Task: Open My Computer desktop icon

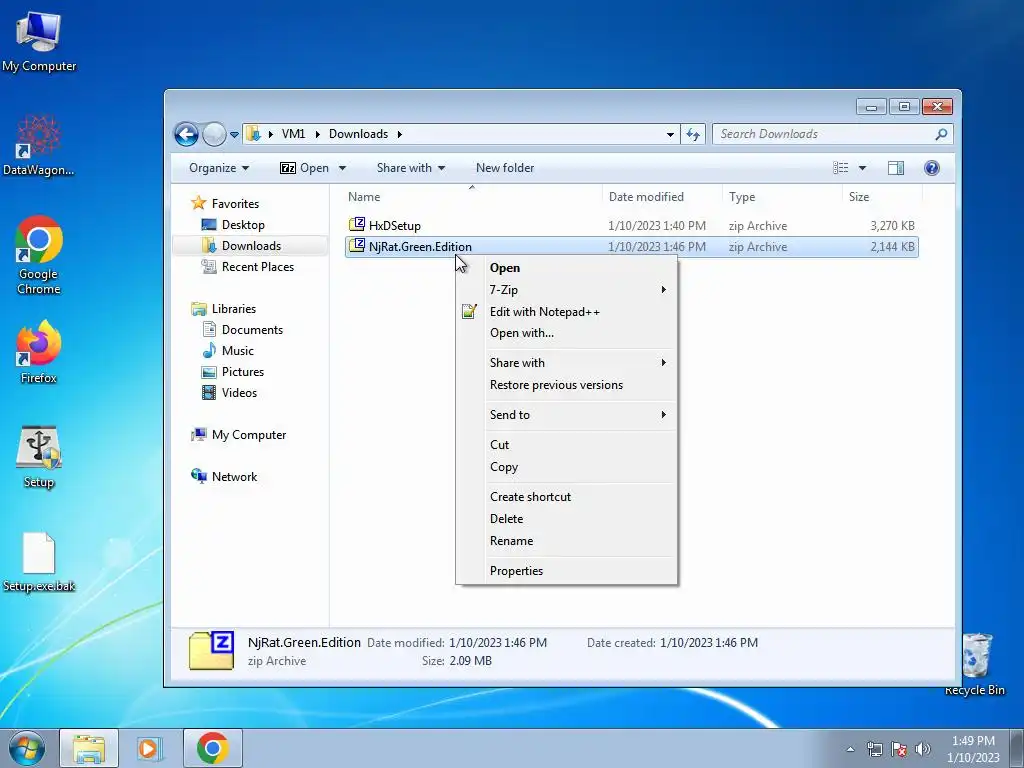Action: [x=39, y=41]
